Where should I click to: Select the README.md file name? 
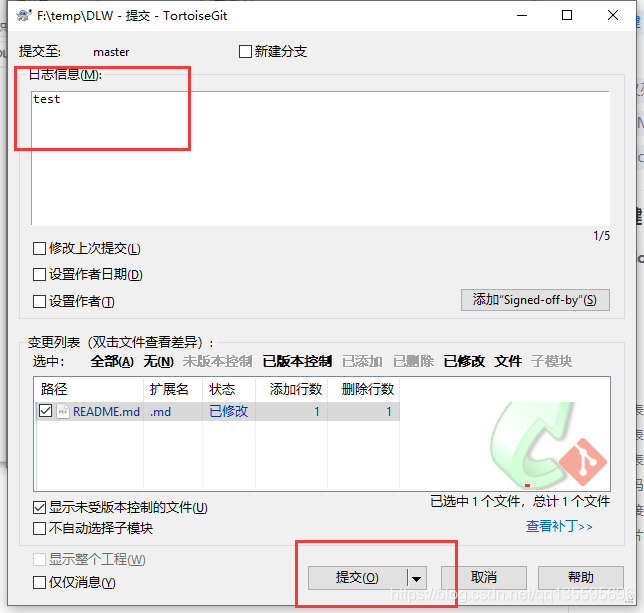pos(106,411)
